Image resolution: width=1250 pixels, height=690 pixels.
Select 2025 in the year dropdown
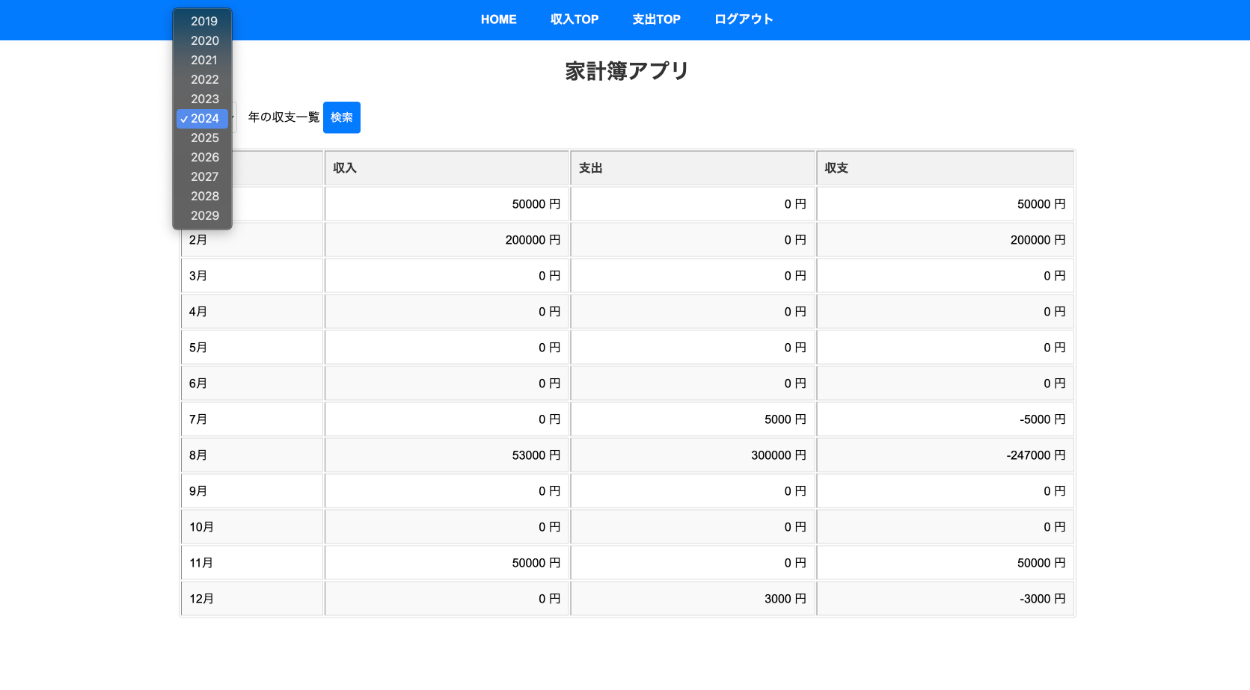[204, 138]
